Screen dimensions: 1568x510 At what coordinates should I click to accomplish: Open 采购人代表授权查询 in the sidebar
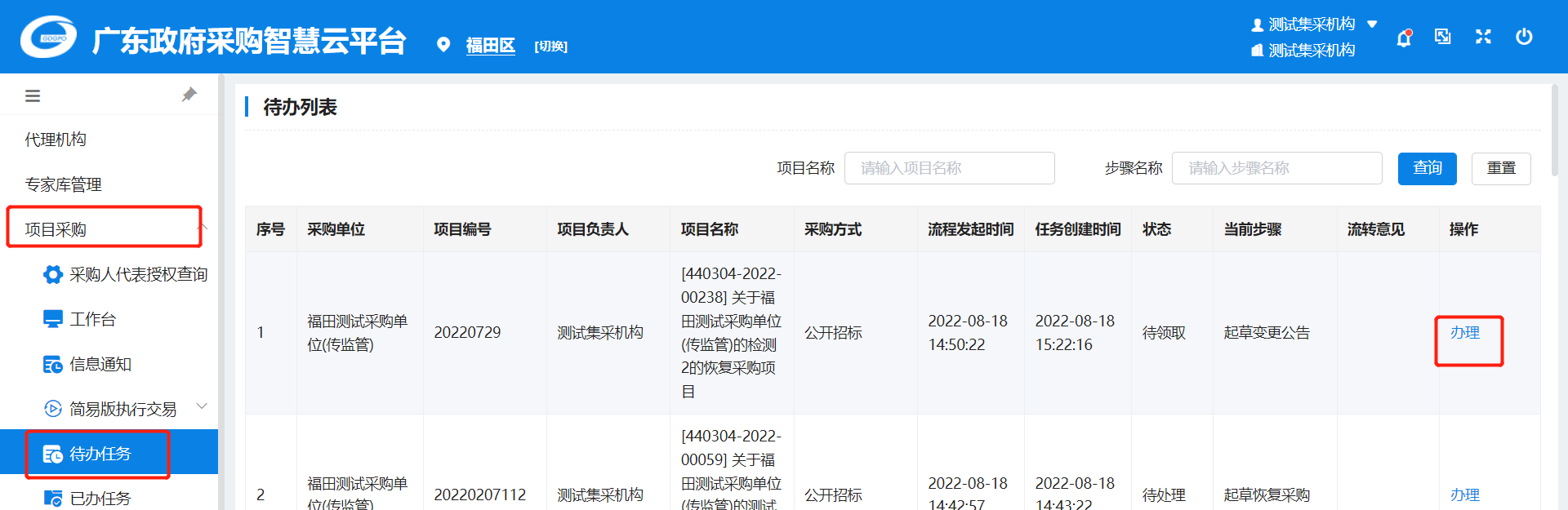[x=138, y=274]
